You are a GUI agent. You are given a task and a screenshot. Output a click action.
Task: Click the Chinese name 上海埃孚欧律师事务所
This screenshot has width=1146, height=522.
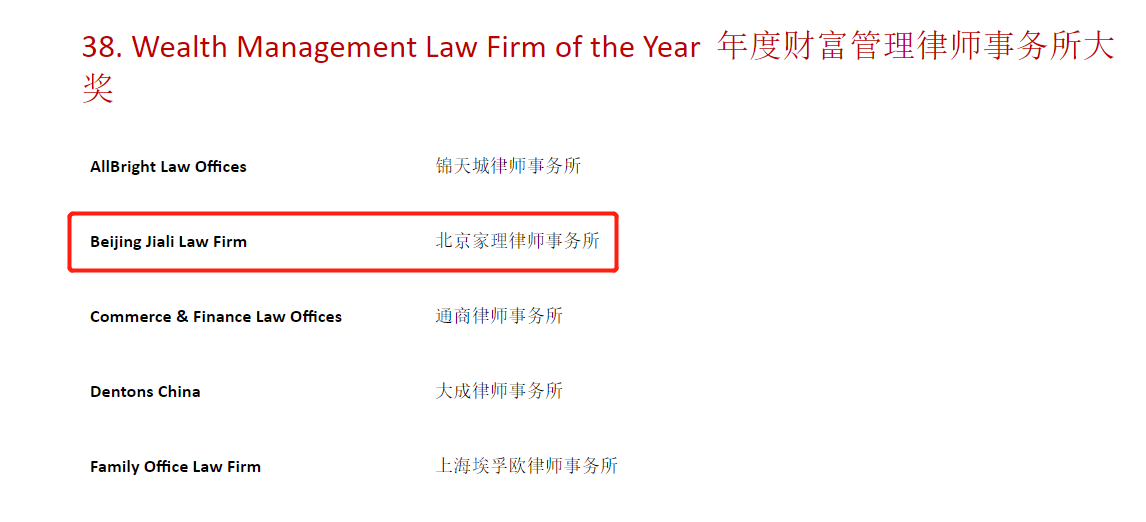point(526,466)
